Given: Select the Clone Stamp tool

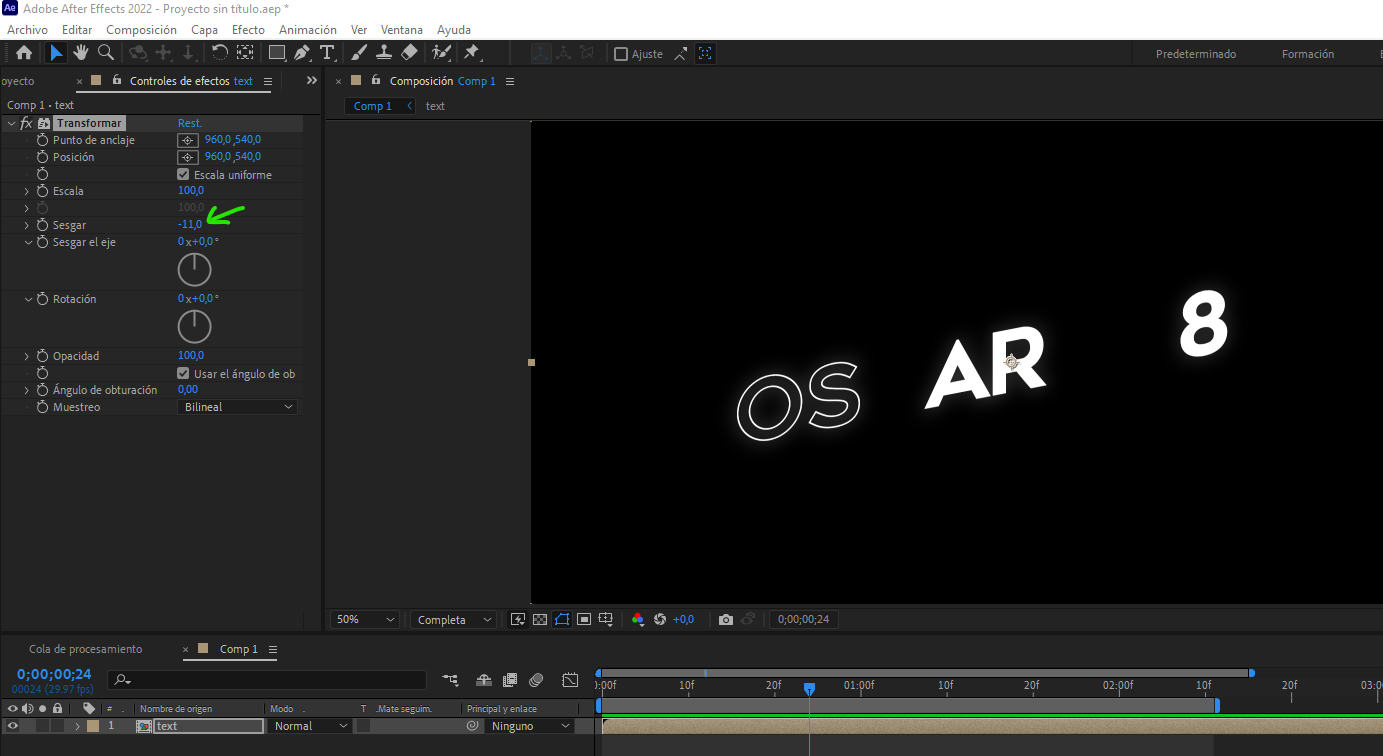Looking at the screenshot, I should coord(384,53).
